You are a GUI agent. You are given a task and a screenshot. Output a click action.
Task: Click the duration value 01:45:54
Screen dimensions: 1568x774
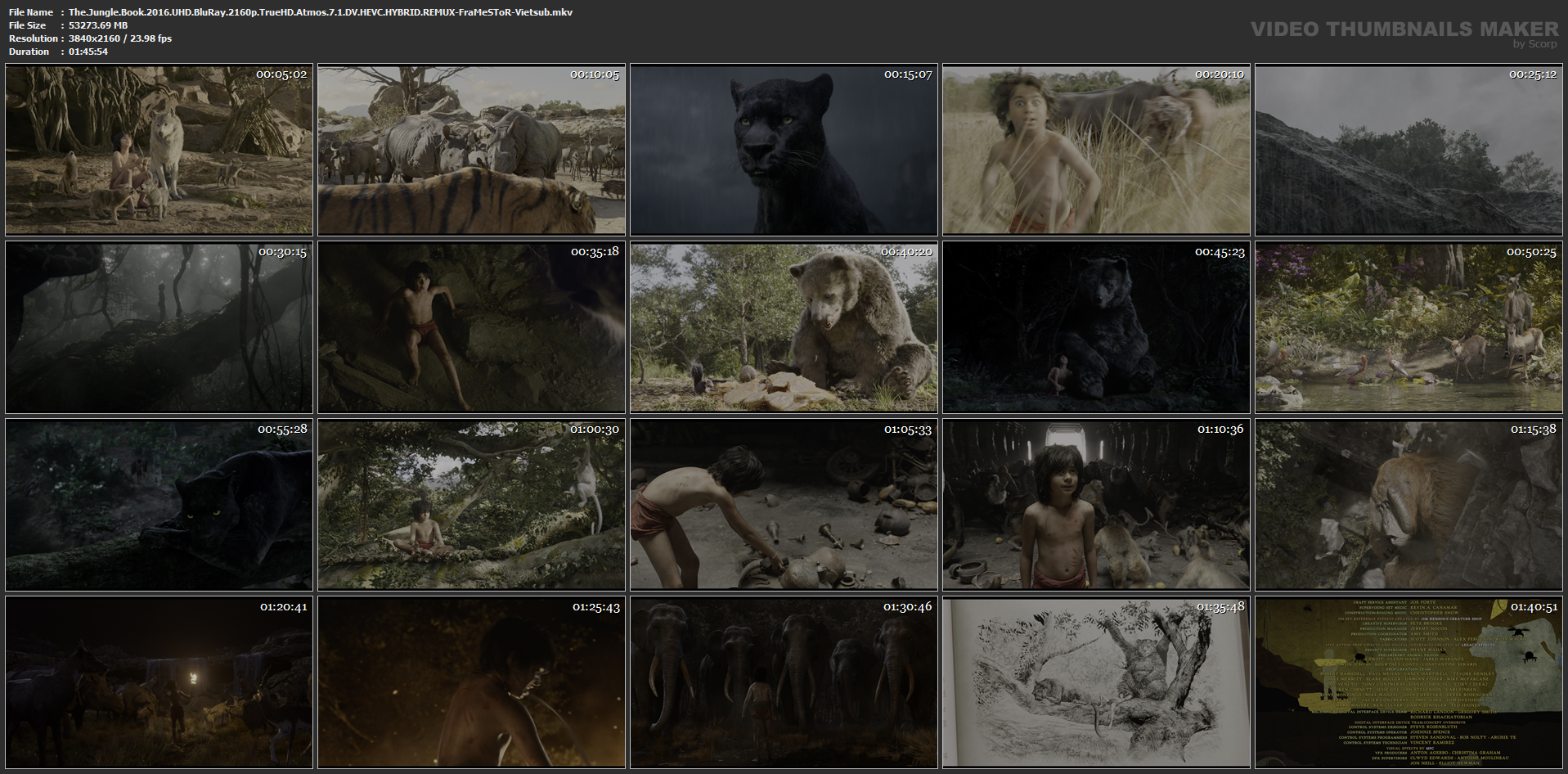pos(88,52)
